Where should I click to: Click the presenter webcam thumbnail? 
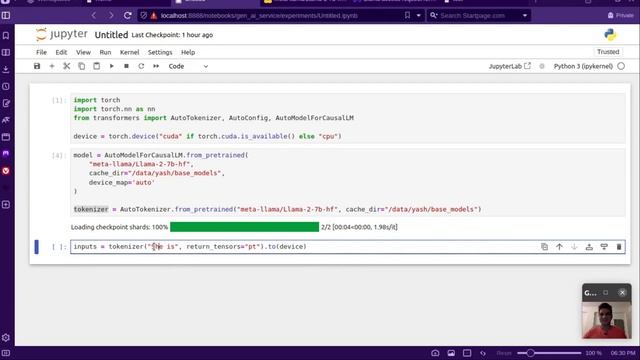coord(606,320)
